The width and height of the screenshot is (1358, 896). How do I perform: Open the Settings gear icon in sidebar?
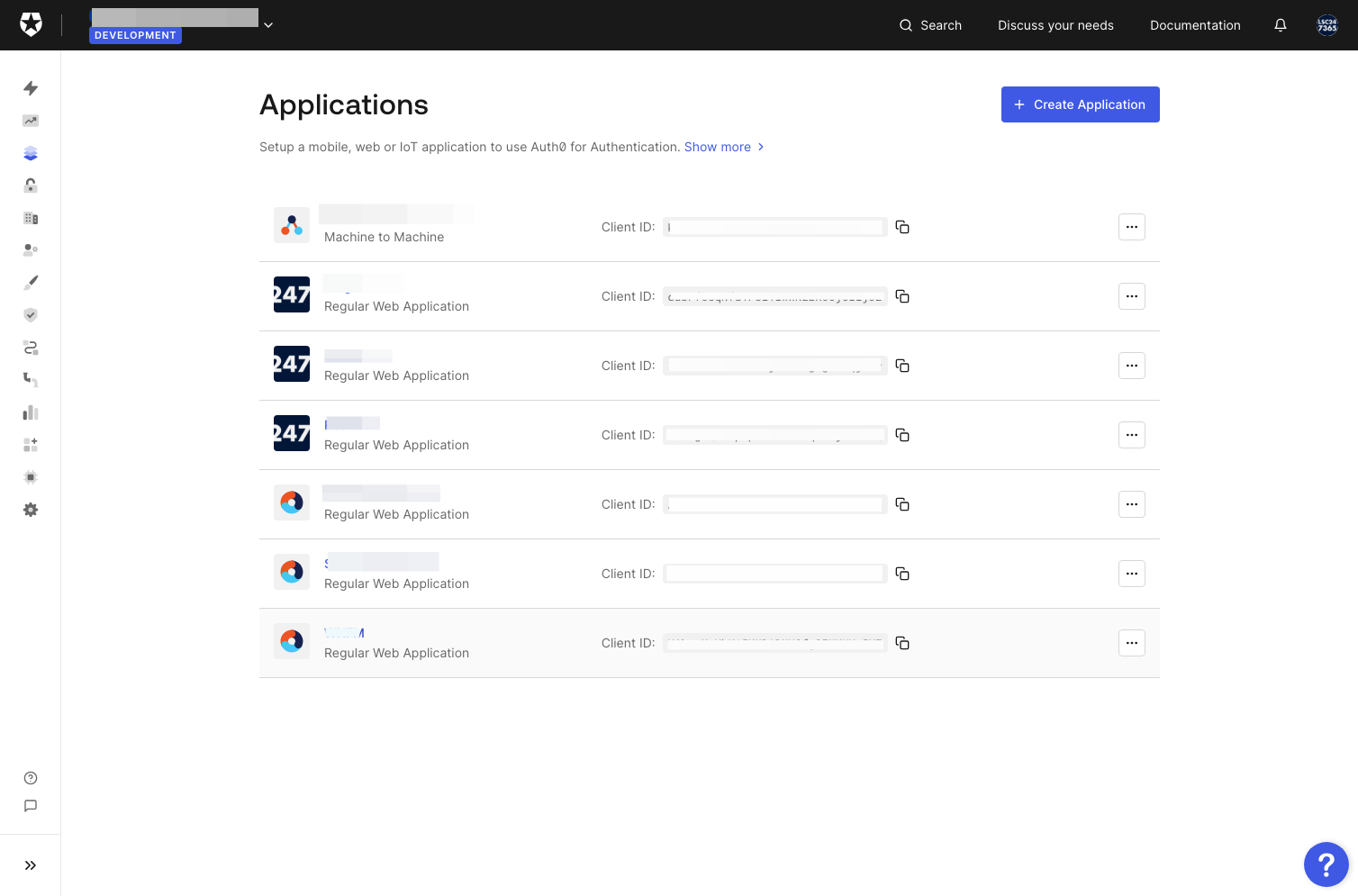click(31, 510)
